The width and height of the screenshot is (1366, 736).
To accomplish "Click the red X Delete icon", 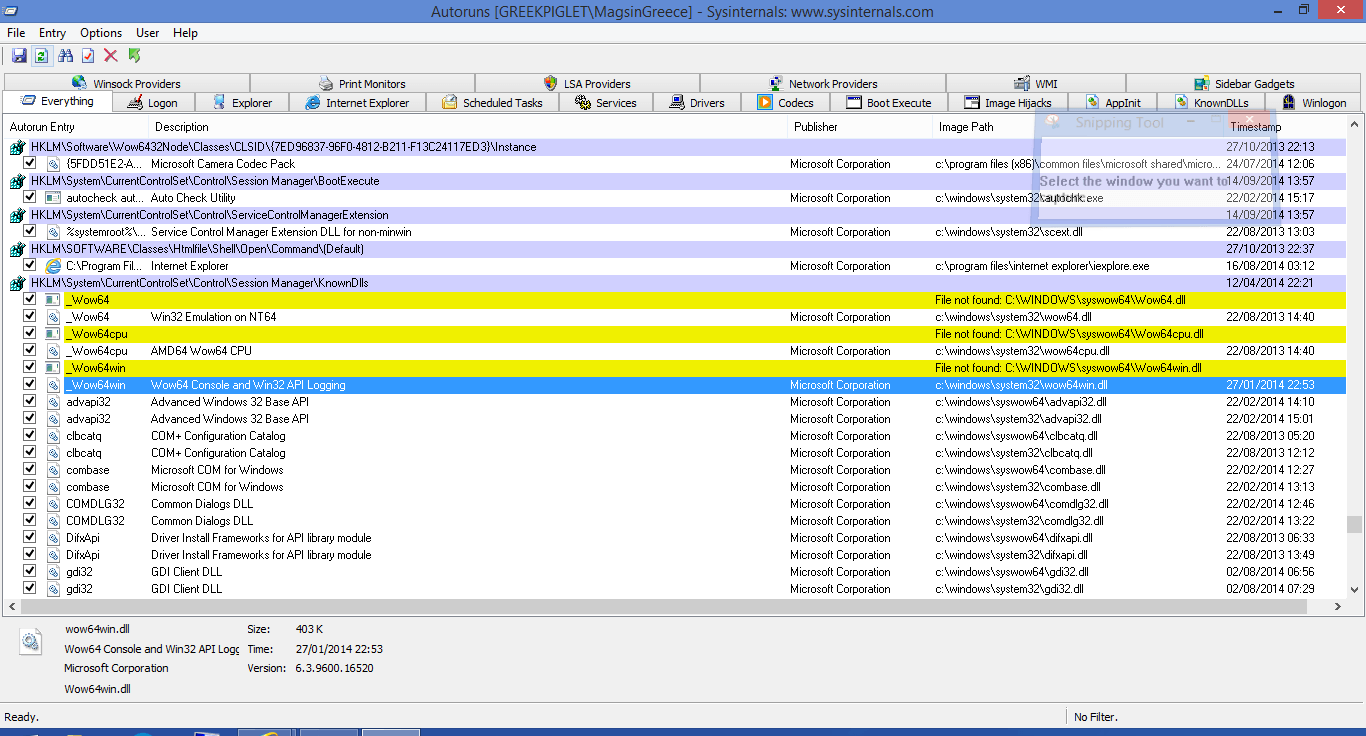I will 111,56.
